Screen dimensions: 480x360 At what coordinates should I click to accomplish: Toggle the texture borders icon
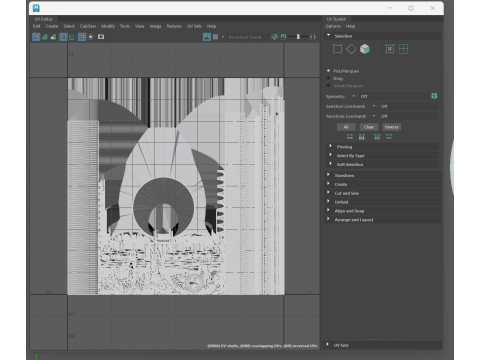pos(63,37)
